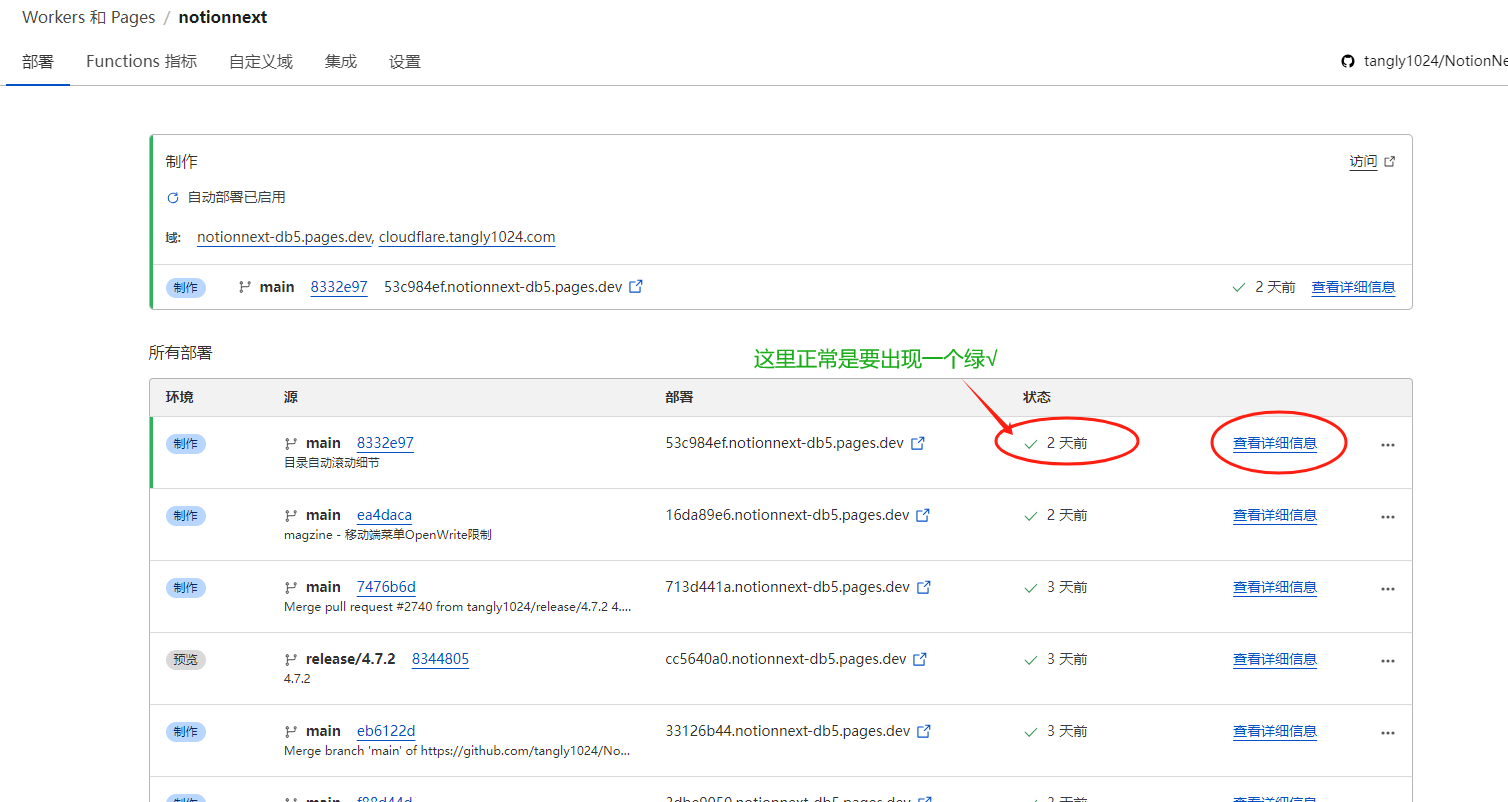
Task: Click the 状态 column header
Action: (1037, 397)
